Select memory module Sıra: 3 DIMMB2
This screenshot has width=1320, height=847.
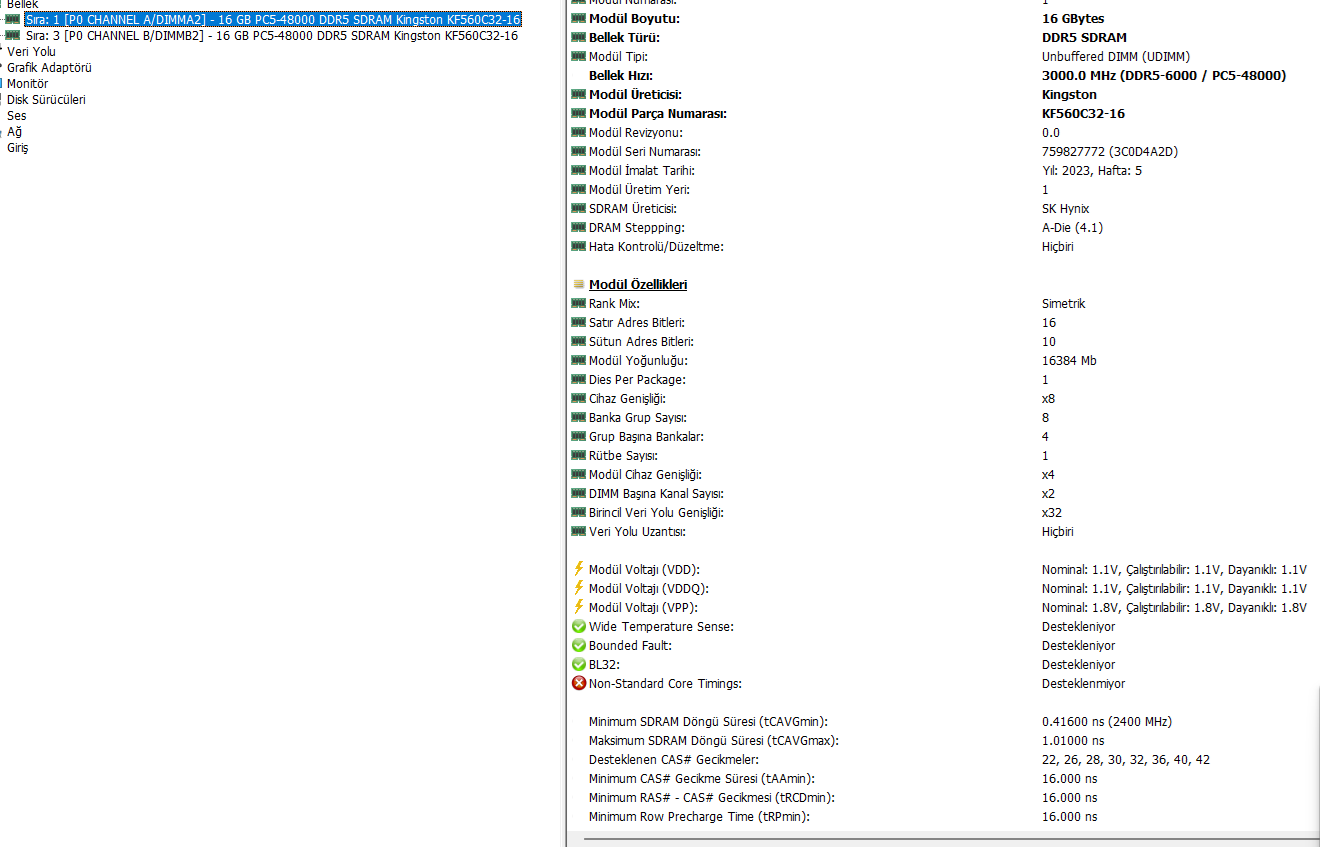272,36
